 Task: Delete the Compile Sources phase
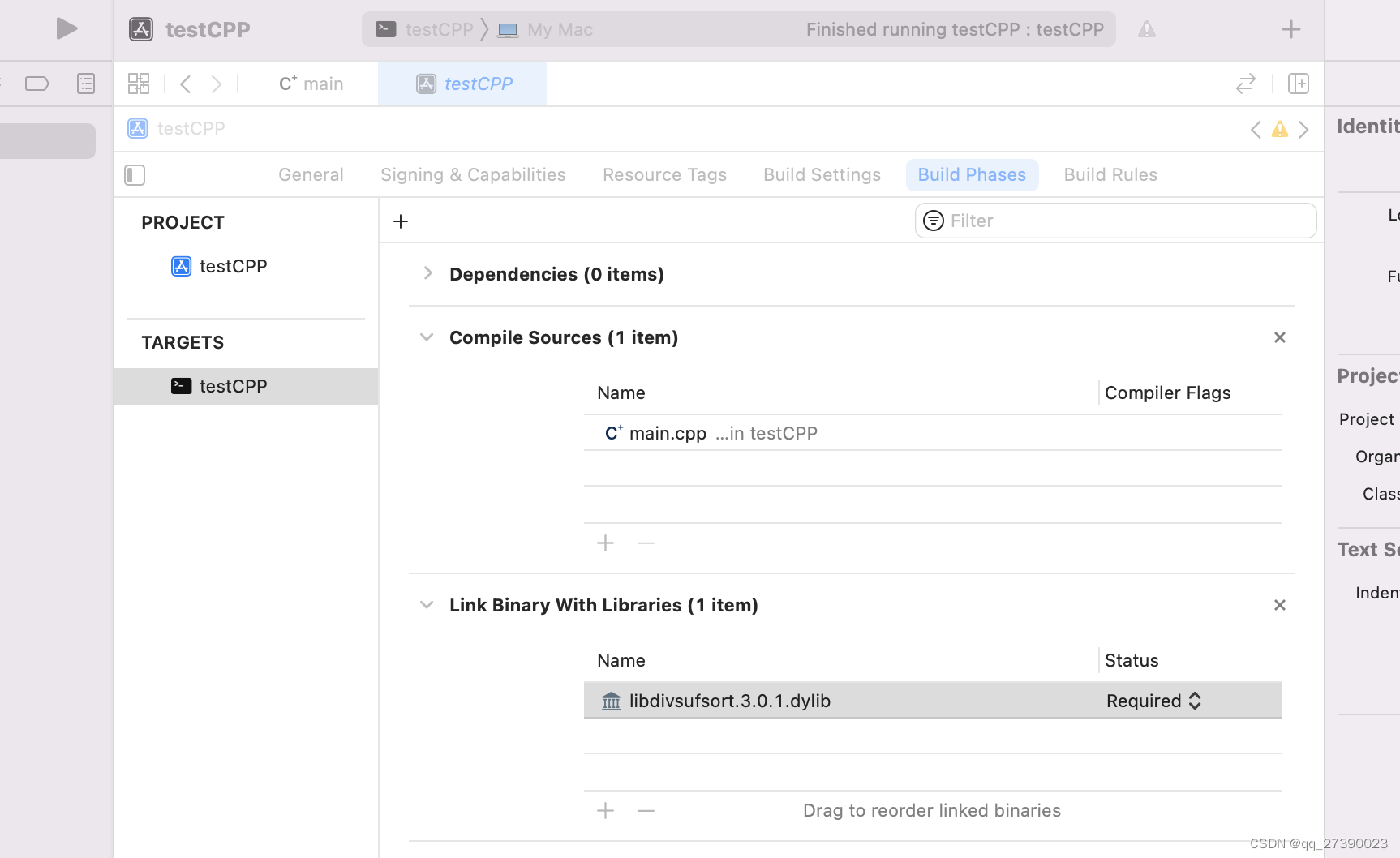pyautogui.click(x=1279, y=337)
